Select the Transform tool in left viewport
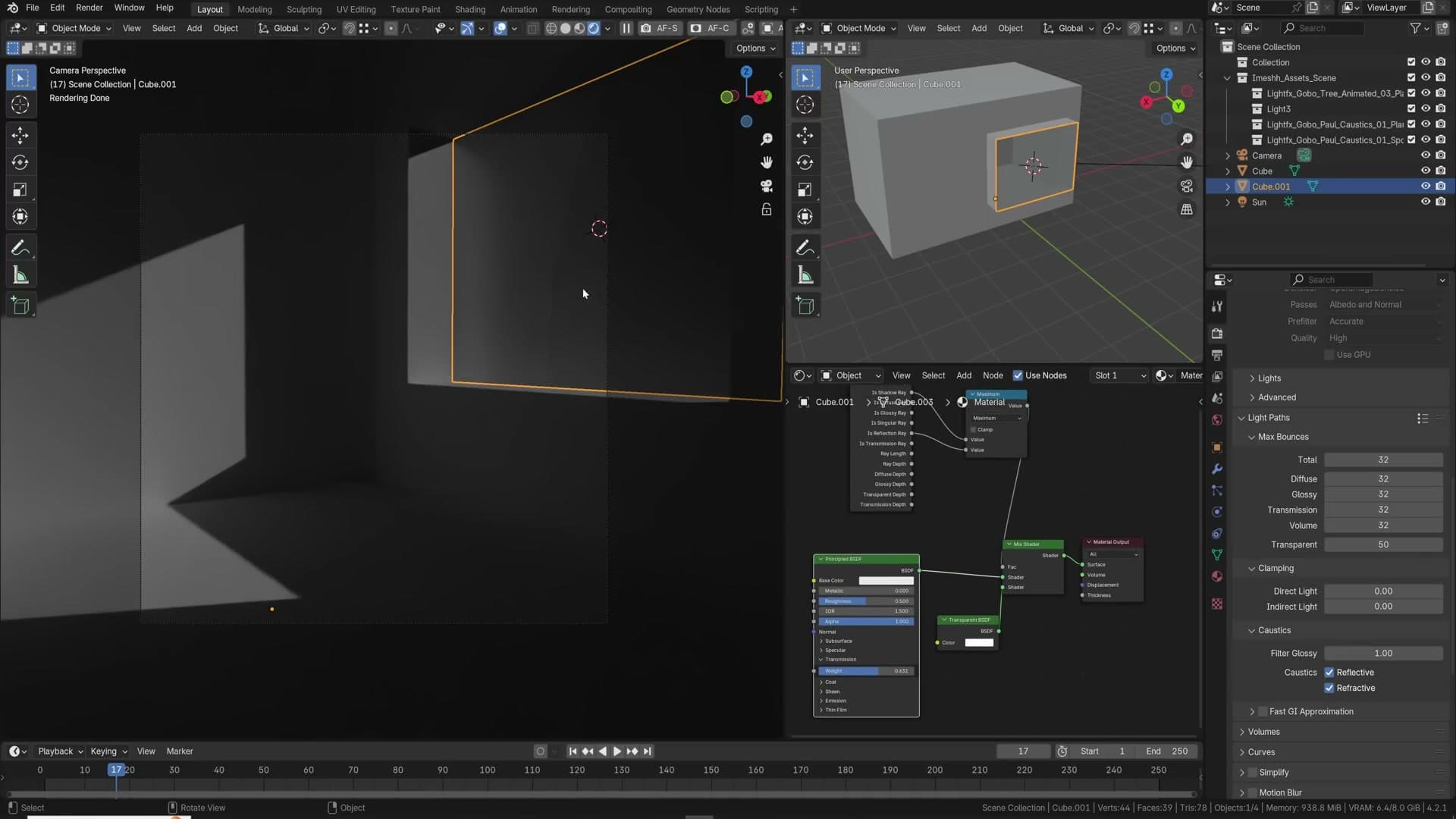 [x=20, y=217]
